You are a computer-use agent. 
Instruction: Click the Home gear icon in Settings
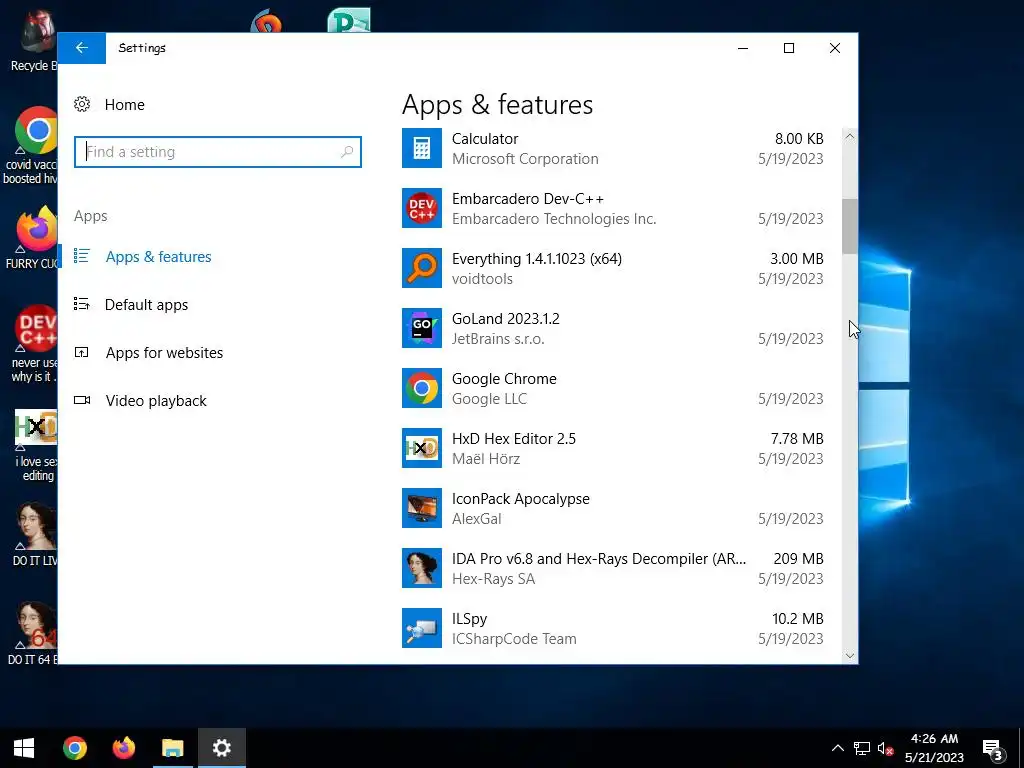click(x=82, y=104)
